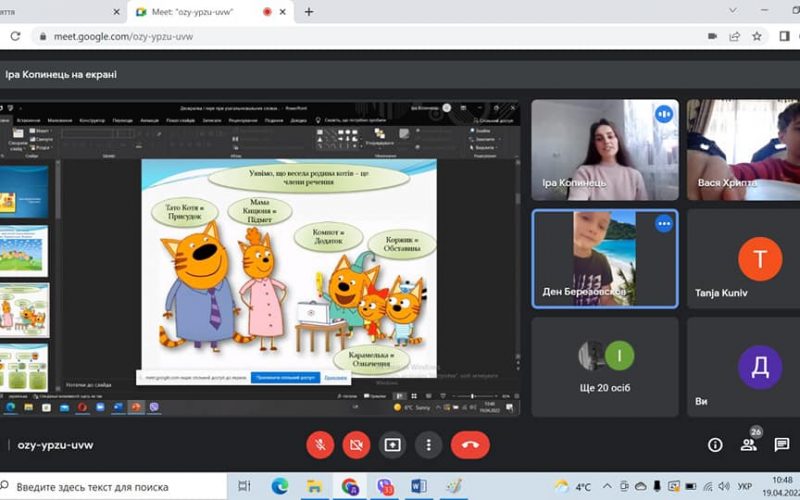
Task: Toggle the camera on/off button
Action: (356, 445)
